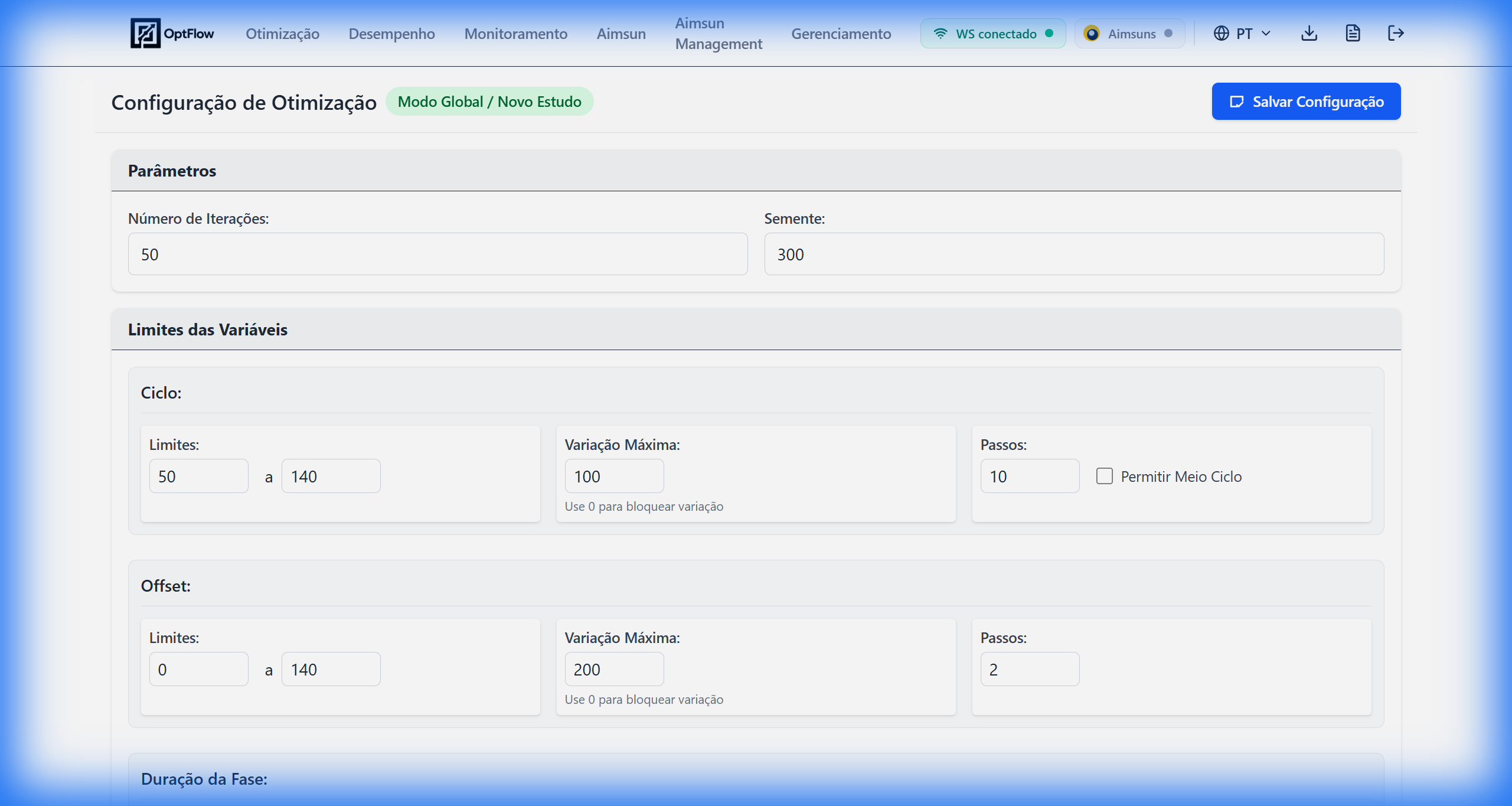1512x806 pixels.
Task: Click the logout icon
Action: (1396, 33)
